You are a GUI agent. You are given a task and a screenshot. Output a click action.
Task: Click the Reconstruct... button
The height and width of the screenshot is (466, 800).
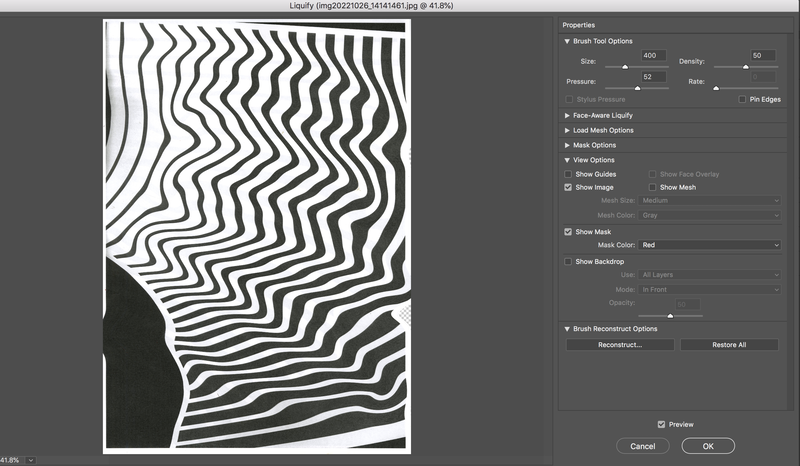(620, 345)
